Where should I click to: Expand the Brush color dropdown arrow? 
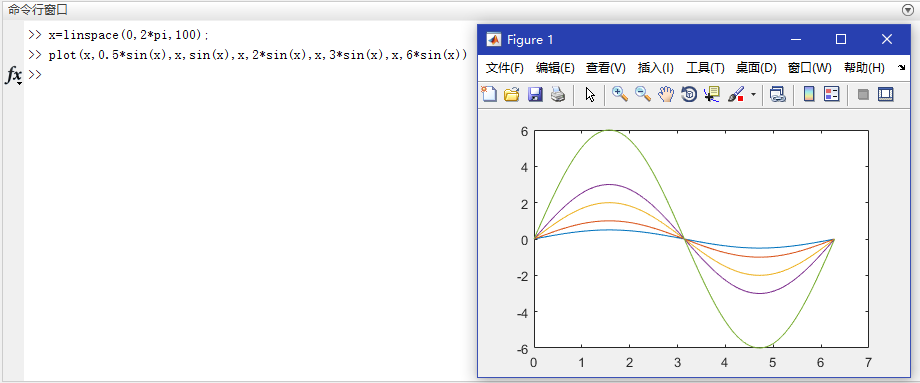(x=753, y=94)
